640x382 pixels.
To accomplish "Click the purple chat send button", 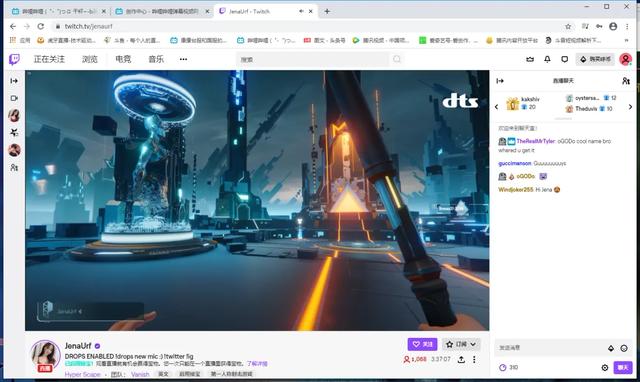I will click(622, 367).
